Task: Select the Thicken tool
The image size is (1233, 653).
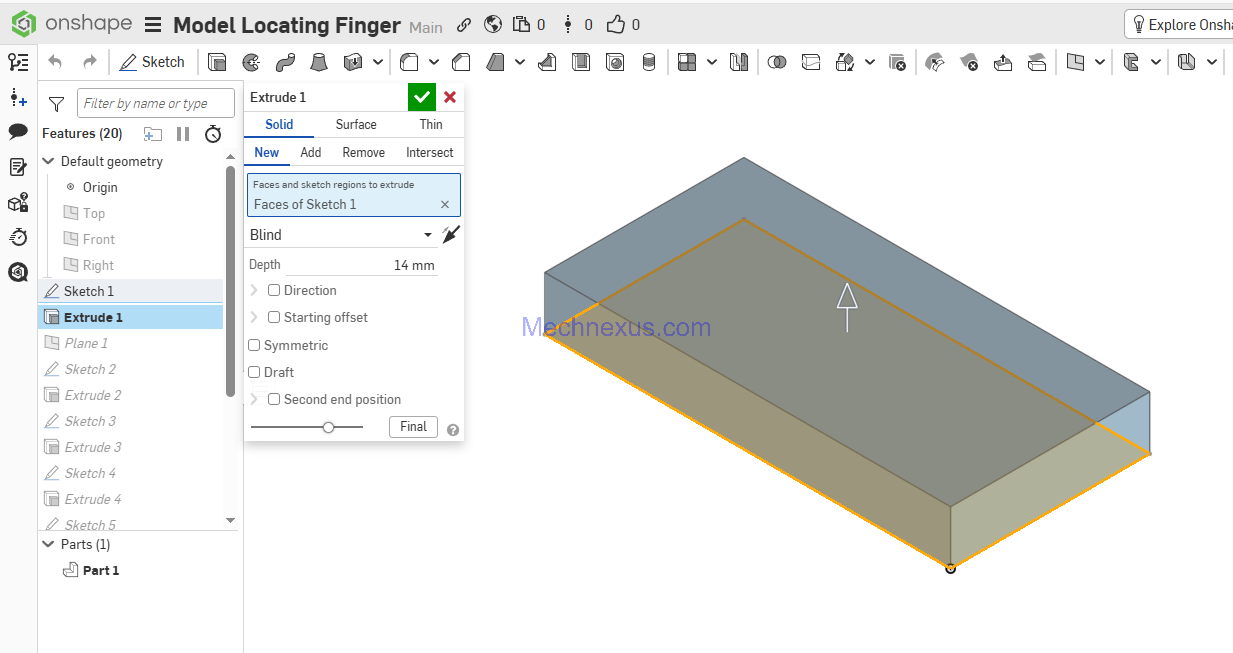Action: pyautogui.click(x=352, y=62)
